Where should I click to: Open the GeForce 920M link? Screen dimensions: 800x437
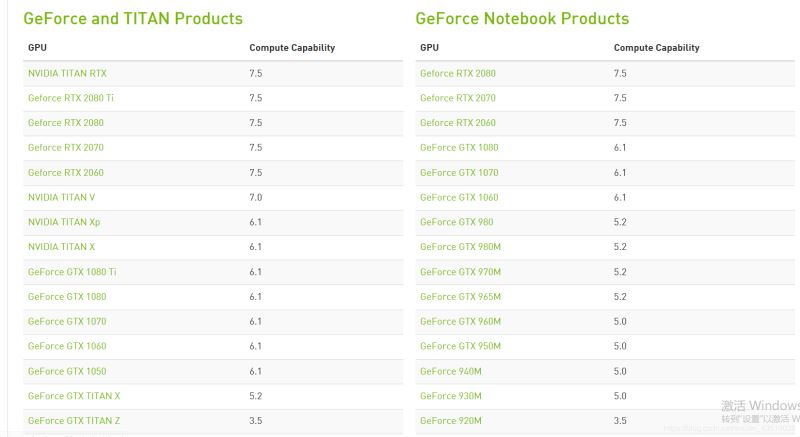pyautogui.click(x=450, y=421)
